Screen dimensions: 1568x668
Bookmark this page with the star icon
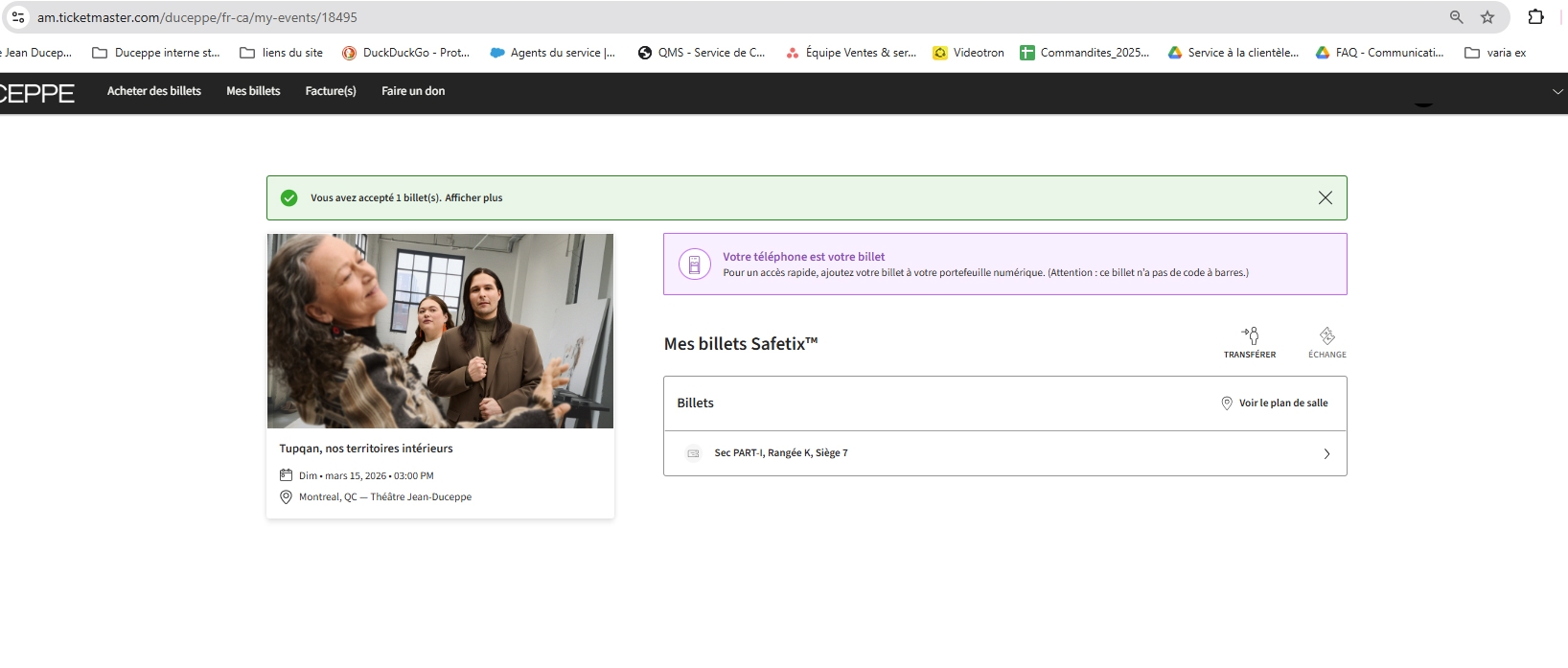pos(1487,17)
